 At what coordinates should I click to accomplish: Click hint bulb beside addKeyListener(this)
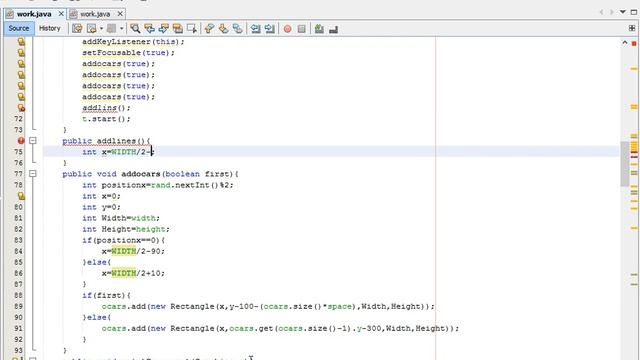(21, 42)
